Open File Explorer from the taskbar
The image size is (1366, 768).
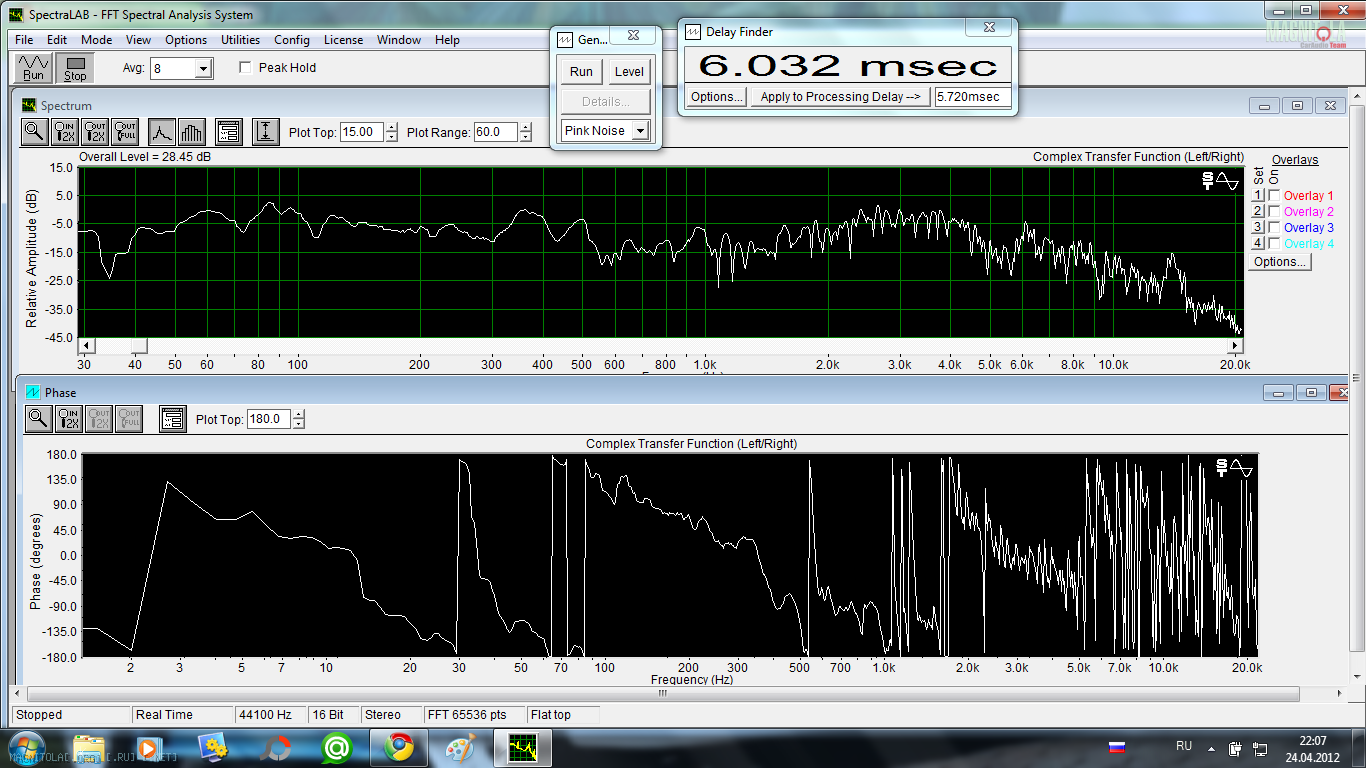click(89, 747)
